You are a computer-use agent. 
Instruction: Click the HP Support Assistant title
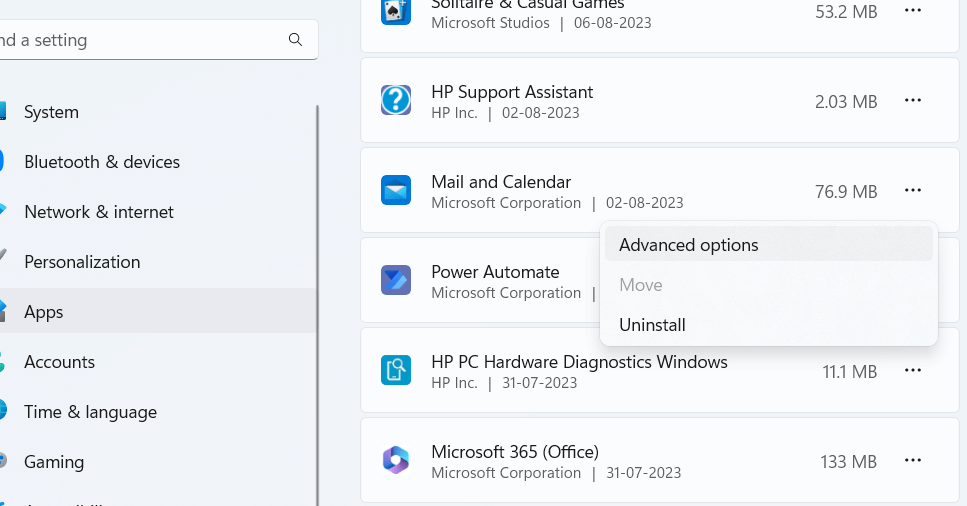[x=512, y=92]
